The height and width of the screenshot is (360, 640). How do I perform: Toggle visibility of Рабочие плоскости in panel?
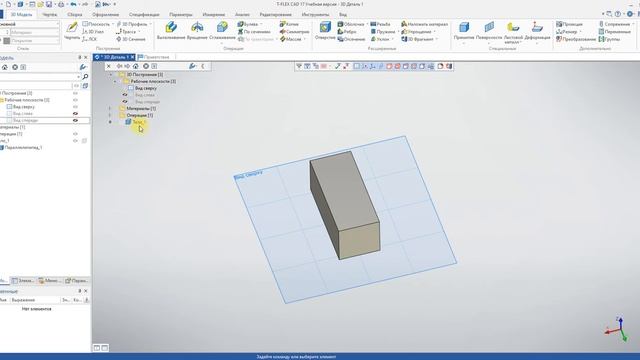point(75,100)
